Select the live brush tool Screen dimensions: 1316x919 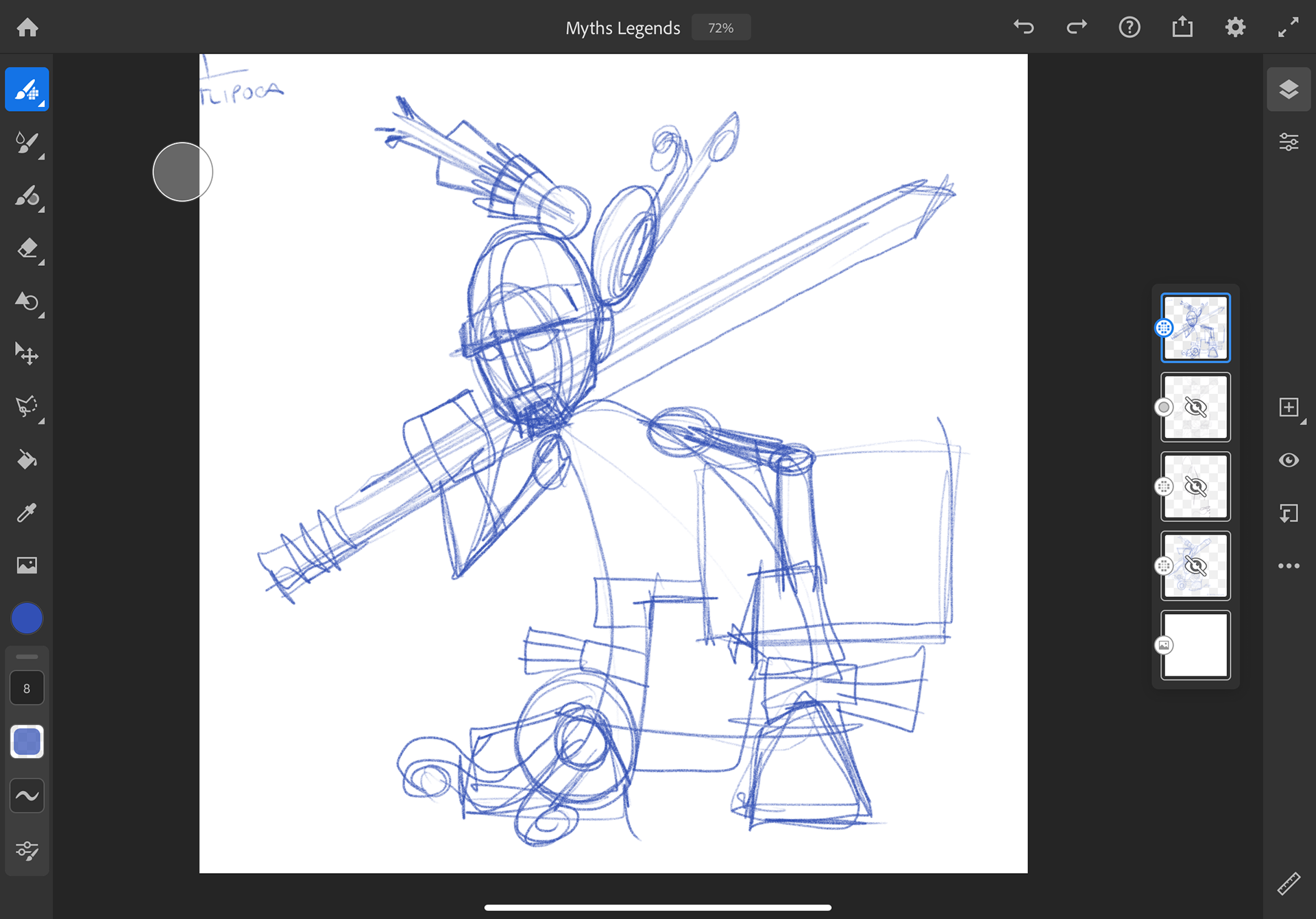pos(27,143)
